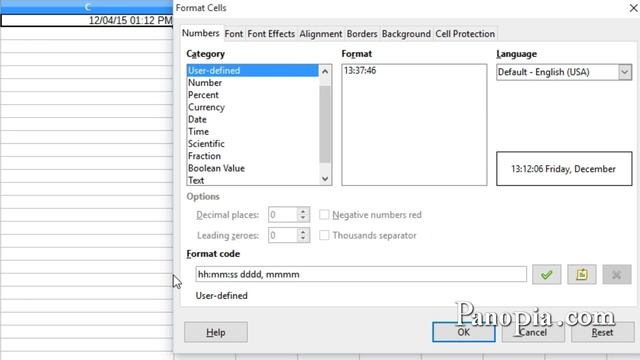The width and height of the screenshot is (640, 360).
Task: Click the Remove format X icon
Action: click(617, 275)
